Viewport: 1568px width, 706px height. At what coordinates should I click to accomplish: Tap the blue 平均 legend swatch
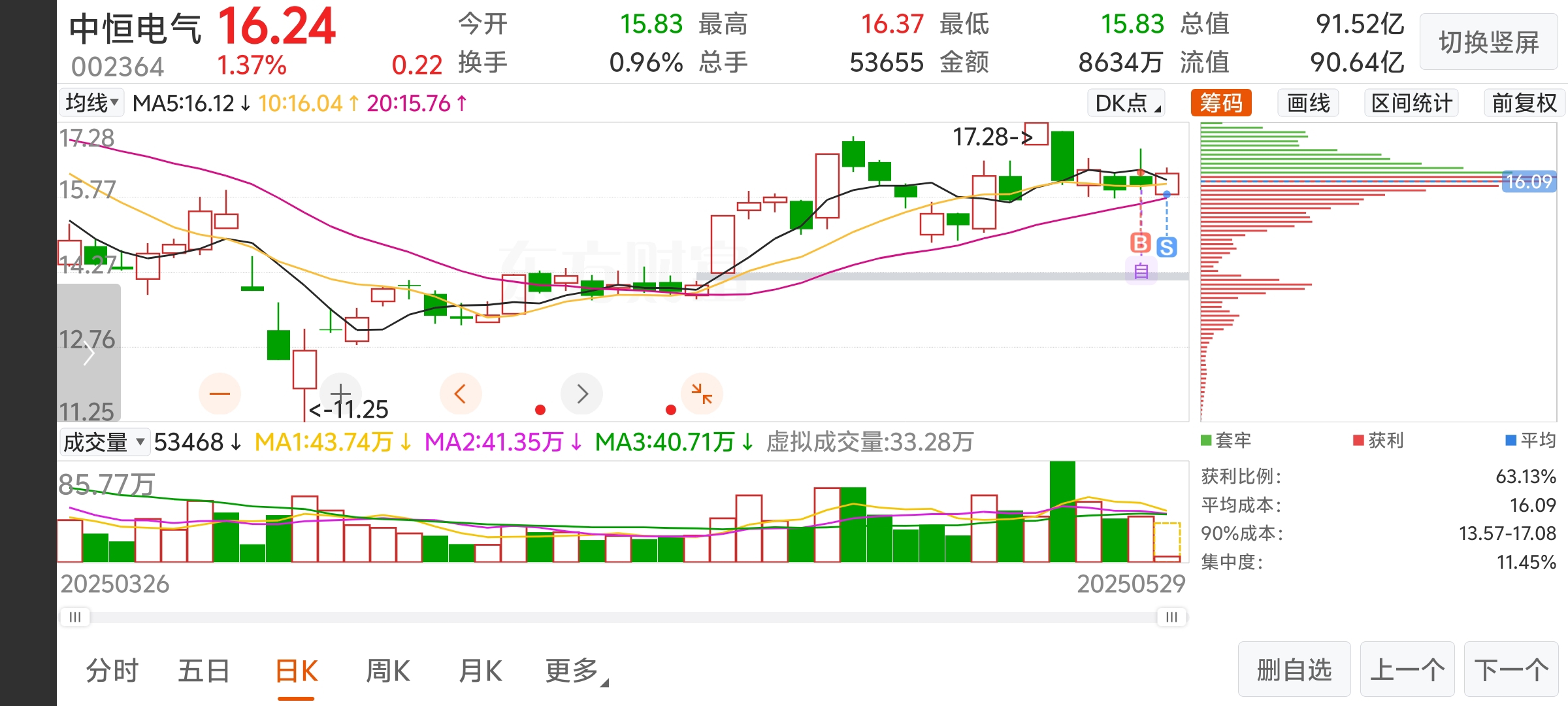click(1511, 440)
